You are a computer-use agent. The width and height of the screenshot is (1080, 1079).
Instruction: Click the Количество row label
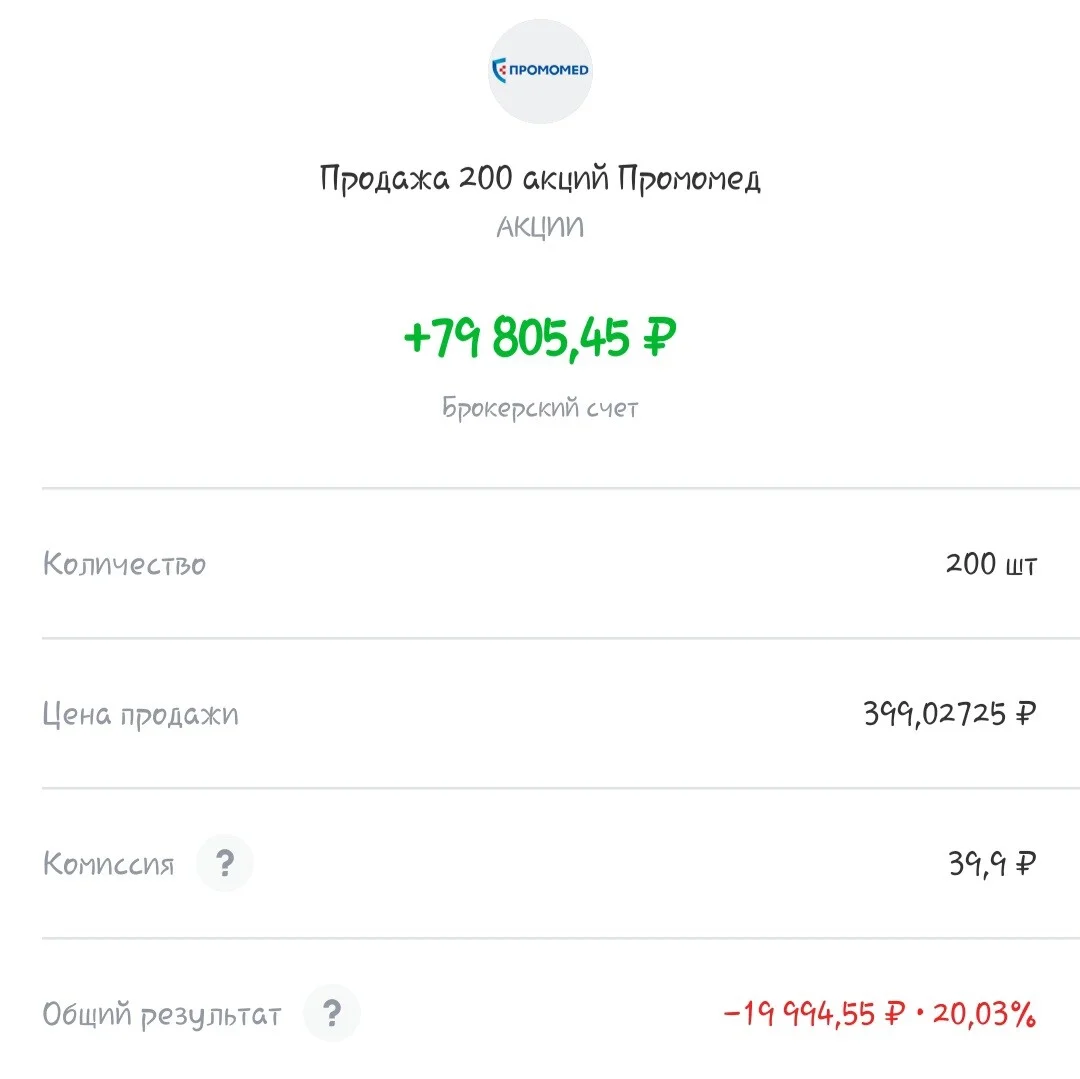[x=125, y=564]
